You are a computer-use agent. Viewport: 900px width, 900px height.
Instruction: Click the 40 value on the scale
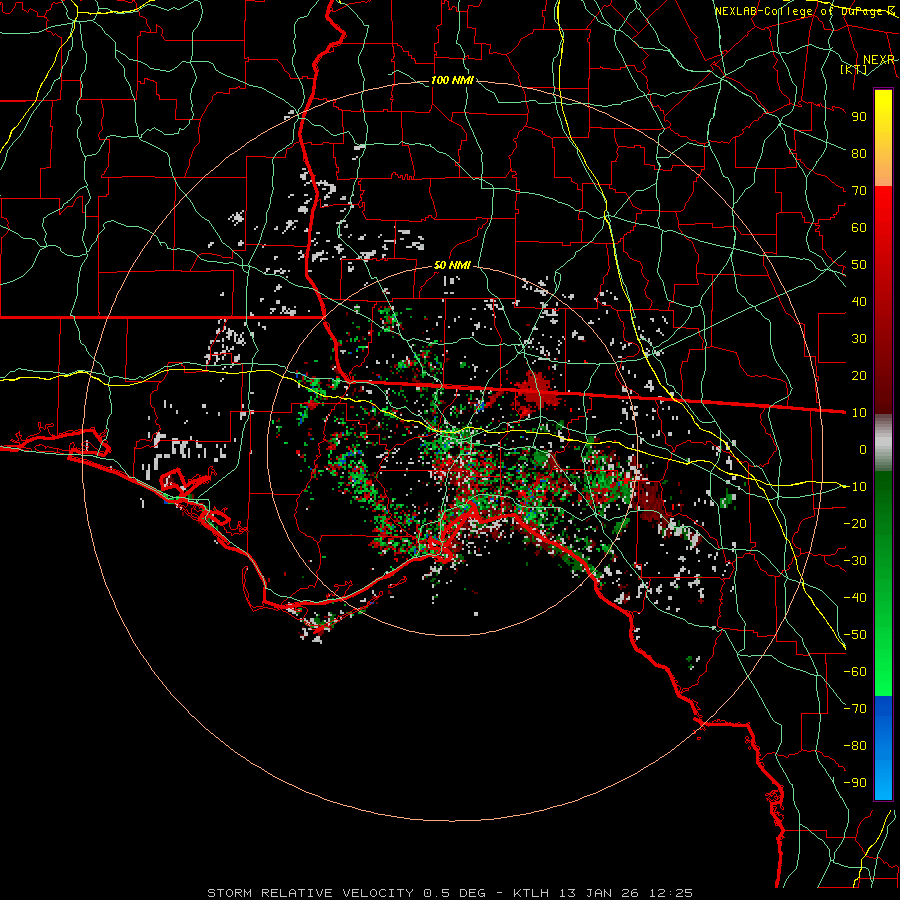tap(859, 301)
